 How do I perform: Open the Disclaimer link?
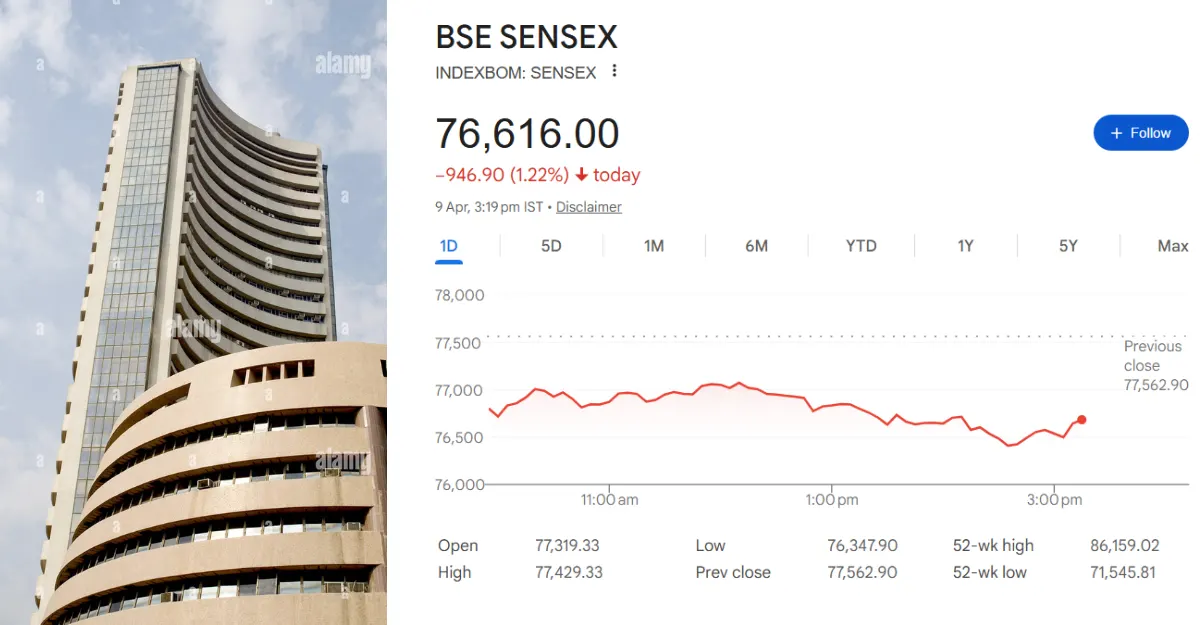coord(588,207)
